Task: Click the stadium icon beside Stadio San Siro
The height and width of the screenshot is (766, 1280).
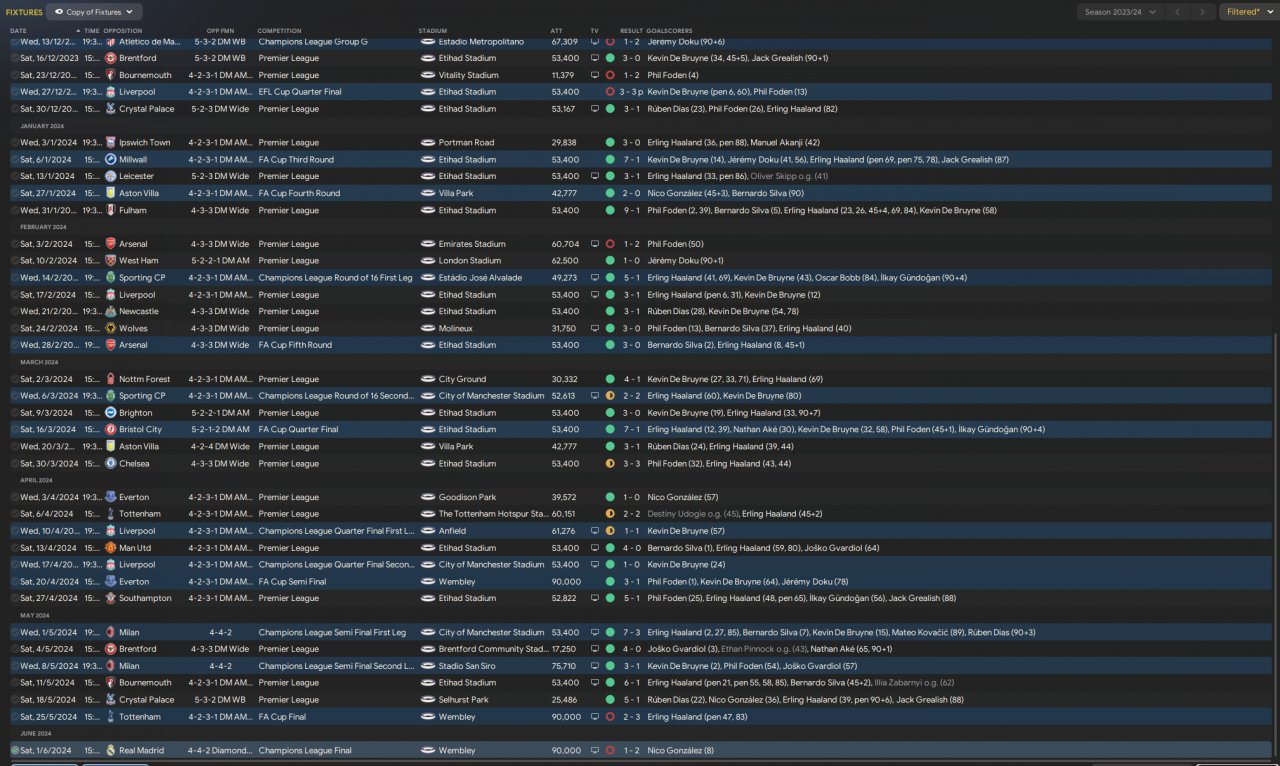Action: click(x=428, y=666)
